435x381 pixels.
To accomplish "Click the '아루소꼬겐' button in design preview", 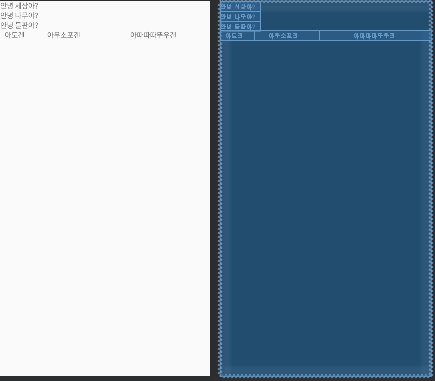I will 64,35.
